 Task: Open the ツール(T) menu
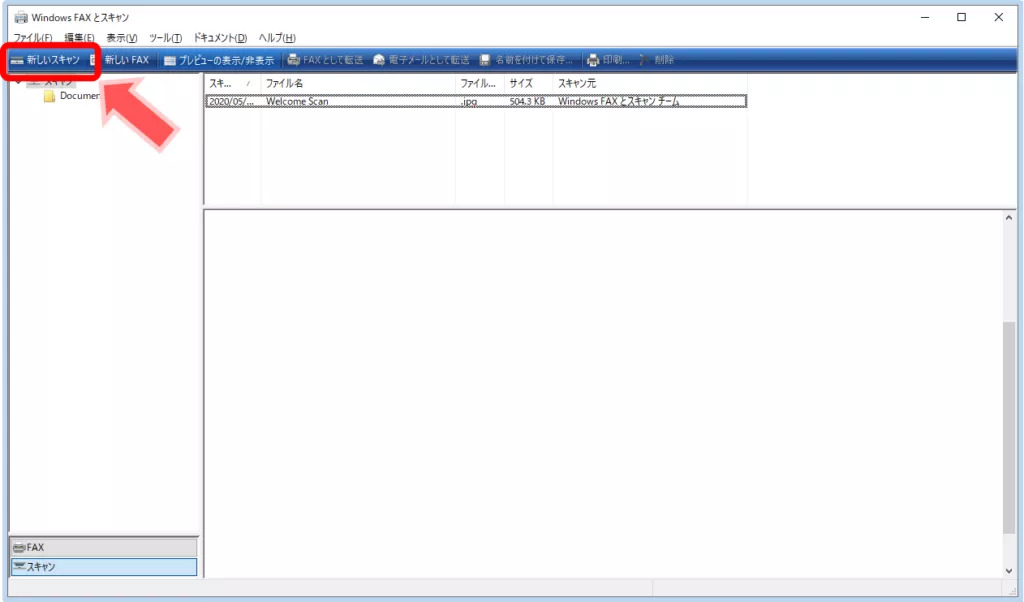point(165,38)
